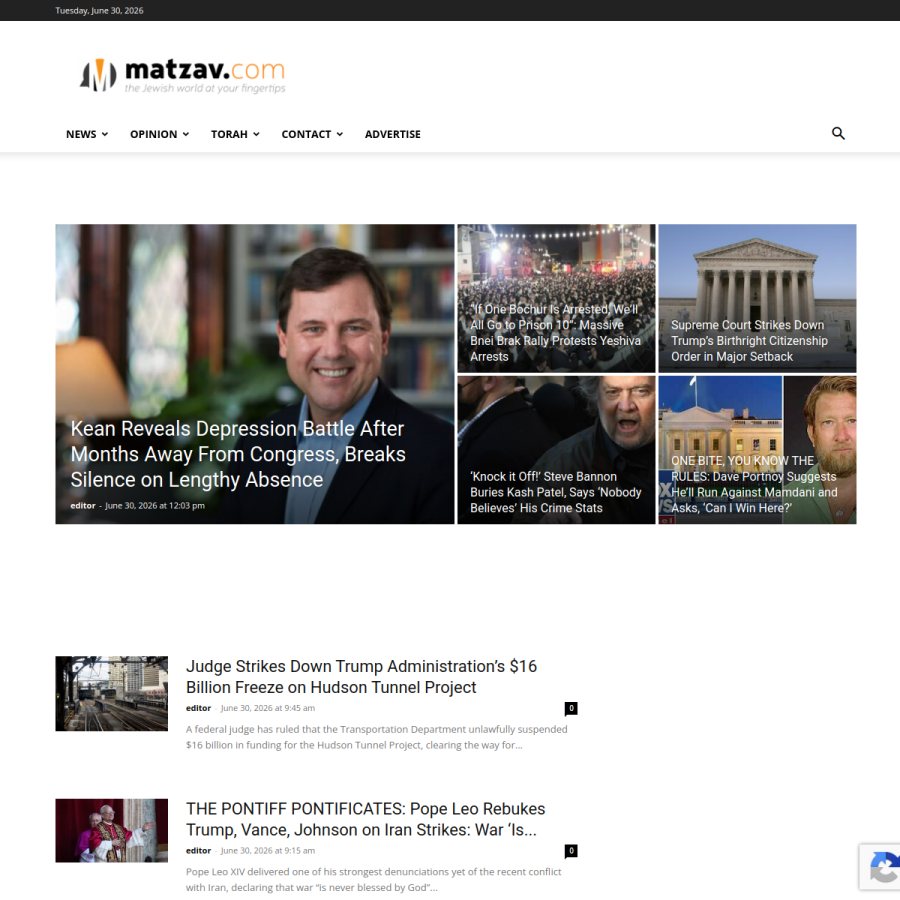
Task: Click the Hudson Tunnel railway thumbnail
Action: (x=111, y=693)
